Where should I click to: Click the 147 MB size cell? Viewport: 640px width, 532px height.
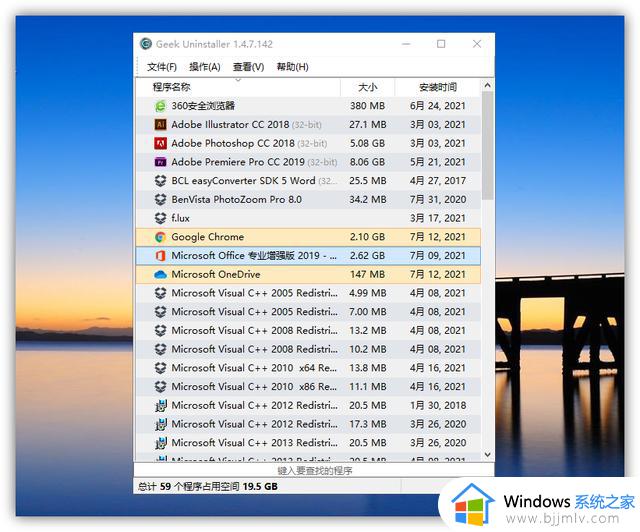coord(367,274)
